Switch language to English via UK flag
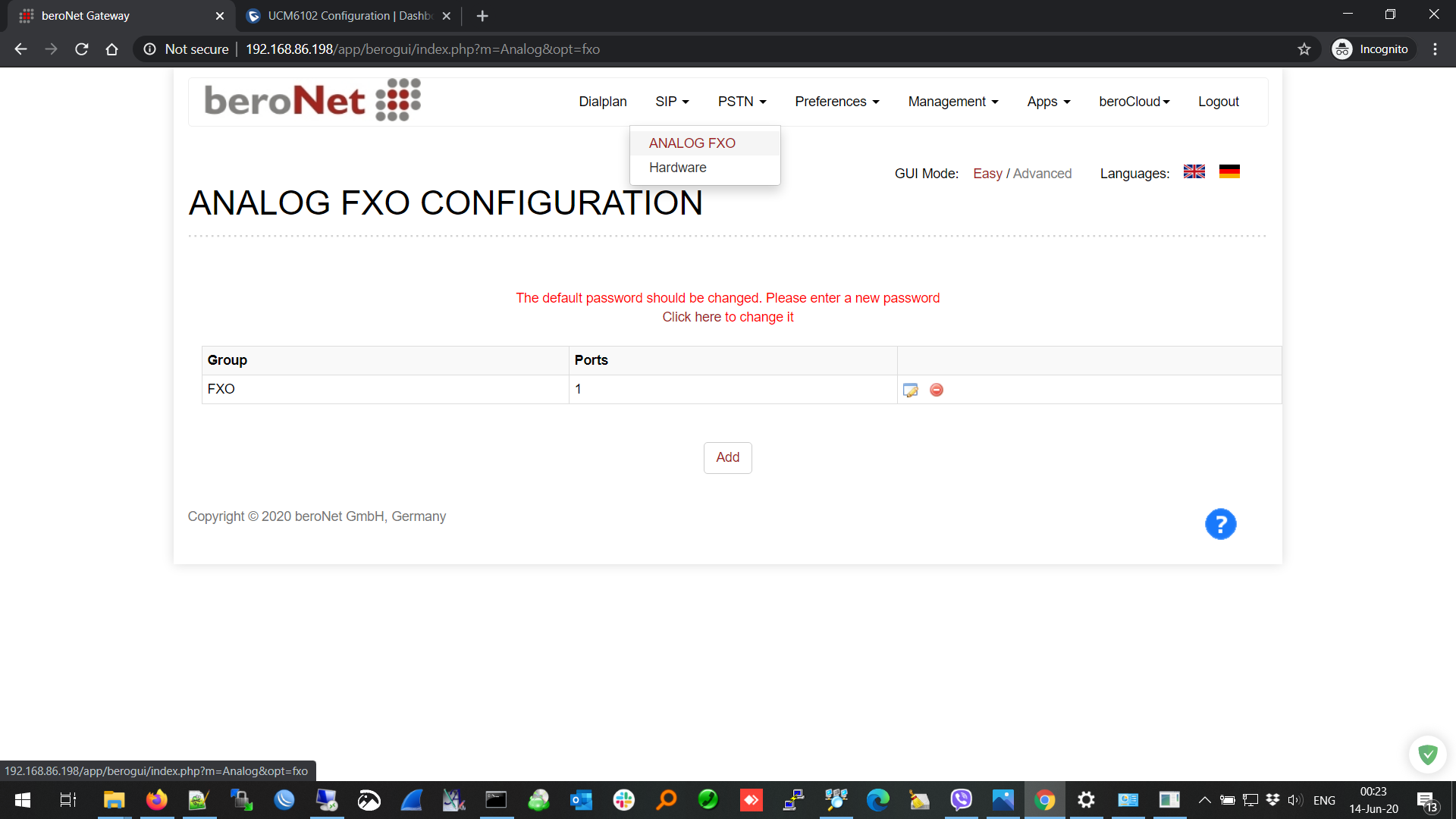The width and height of the screenshot is (1456, 819). 1194,172
